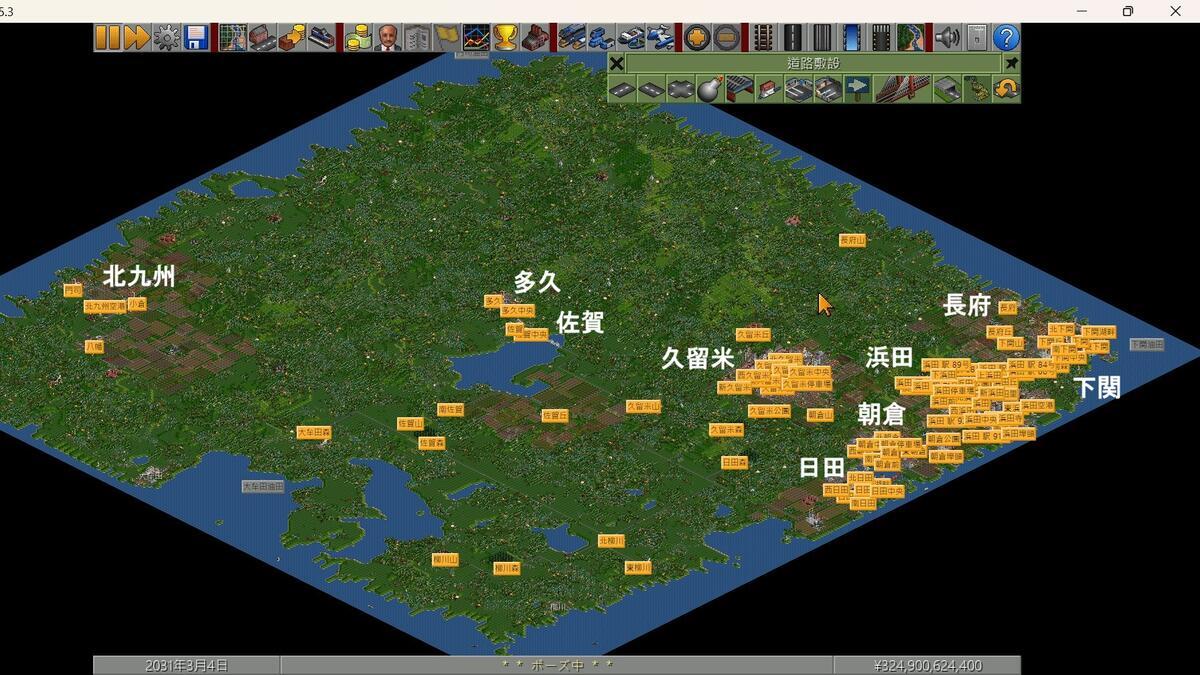Open the news message history menu
This screenshot has height=675, width=1200.
pos(977,38)
